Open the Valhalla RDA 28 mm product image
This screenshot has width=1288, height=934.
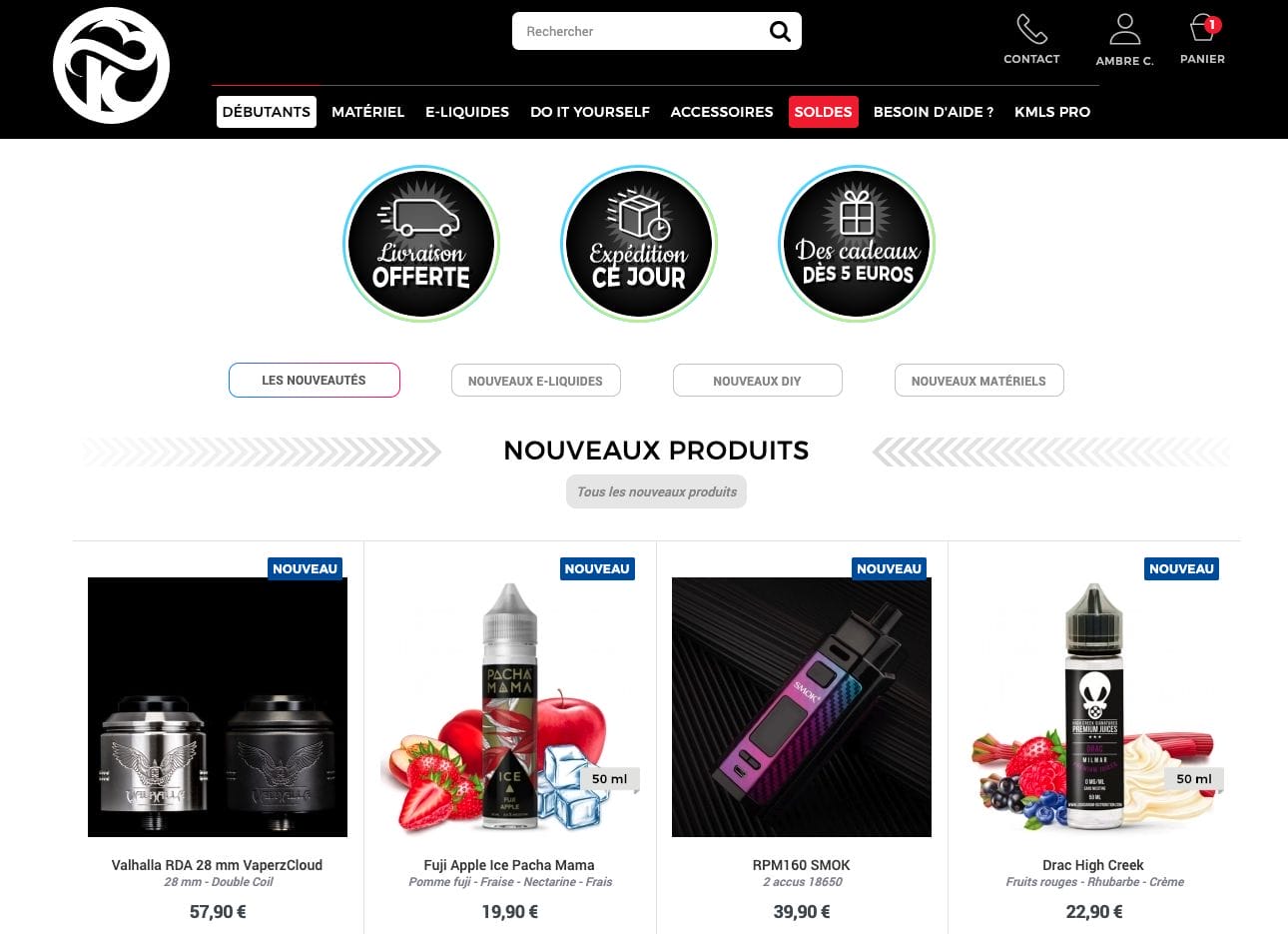click(x=218, y=707)
